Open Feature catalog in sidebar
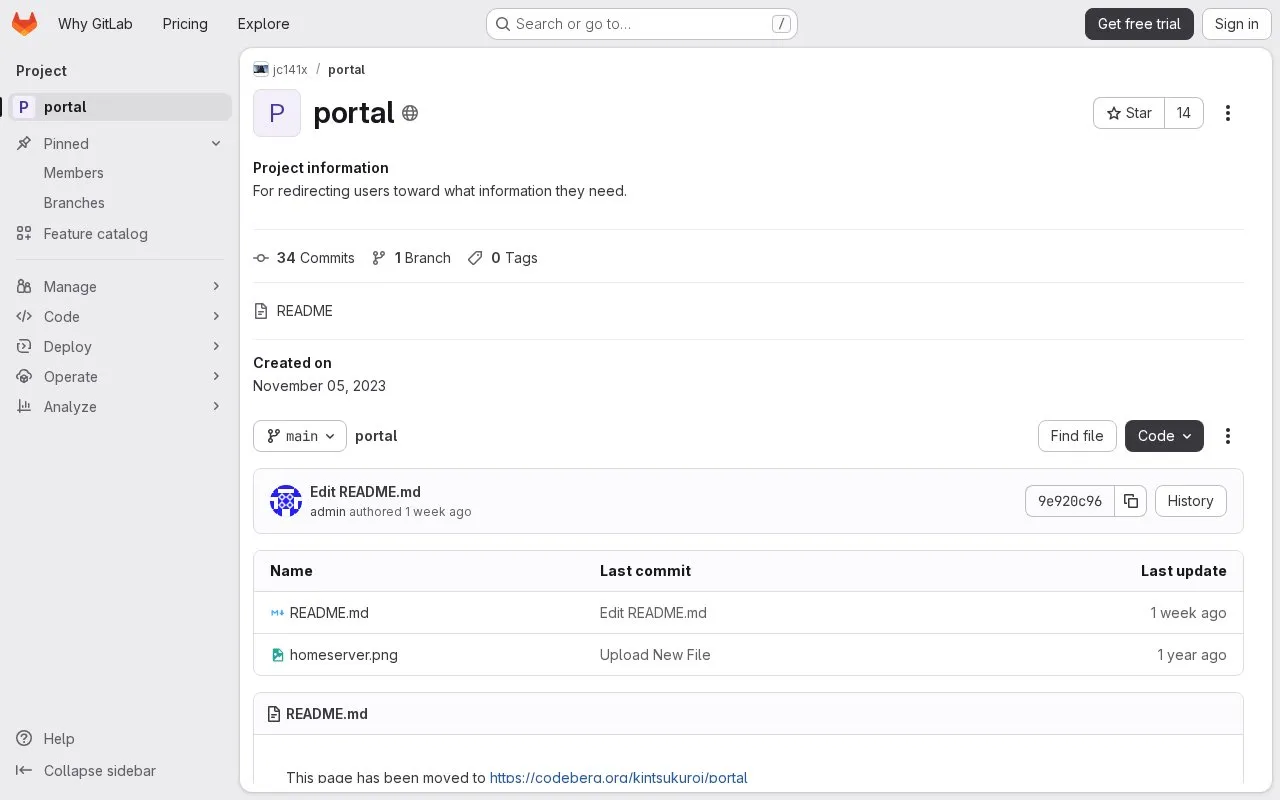Image resolution: width=1280 pixels, height=800 pixels. [120, 234]
